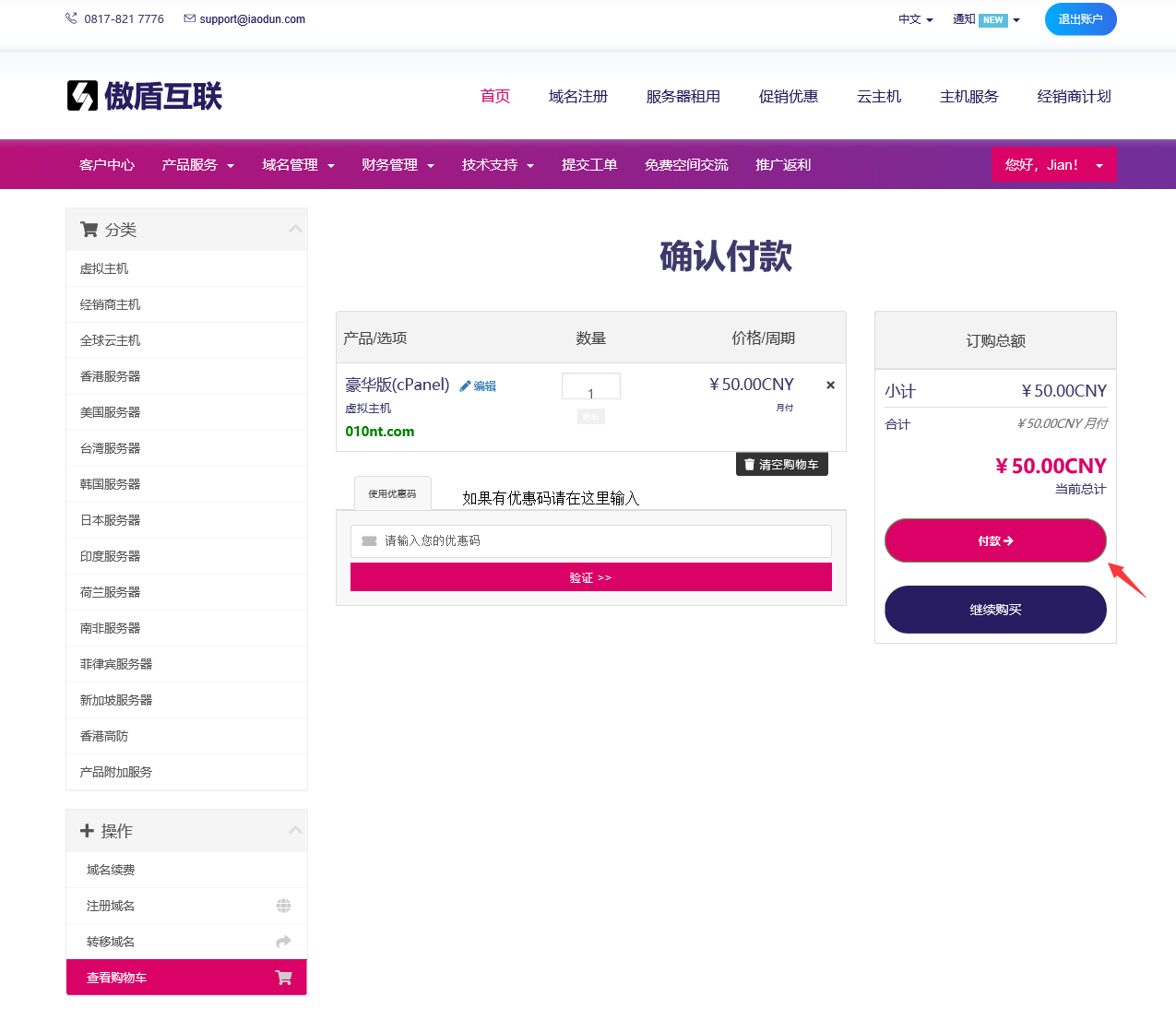The width and height of the screenshot is (1176, 1032).
Task: Click the share arrow beside 转移域名
Action: pyautogui.click(x=283, y=942)
